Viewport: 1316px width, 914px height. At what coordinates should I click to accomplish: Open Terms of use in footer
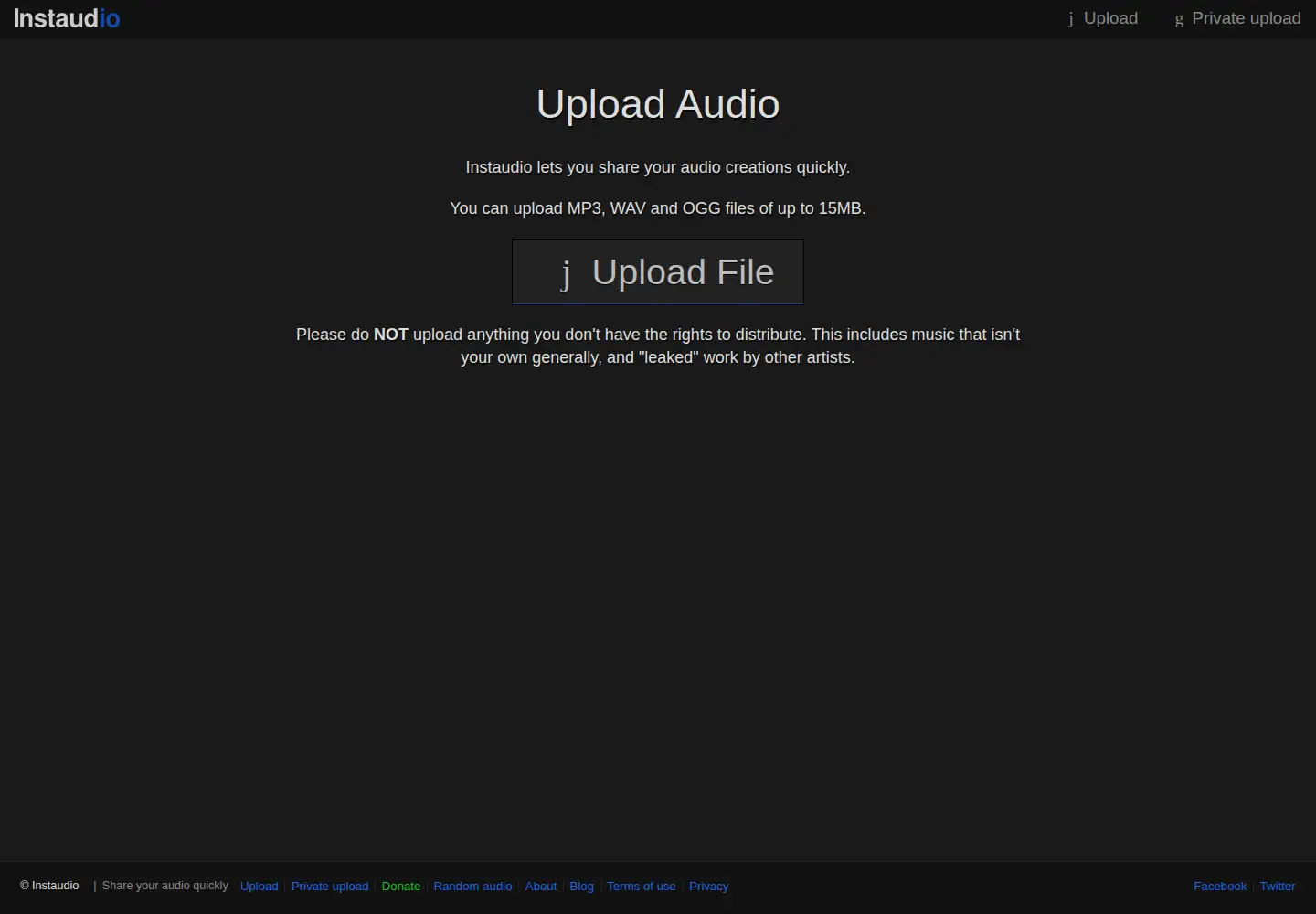point(642,887)
